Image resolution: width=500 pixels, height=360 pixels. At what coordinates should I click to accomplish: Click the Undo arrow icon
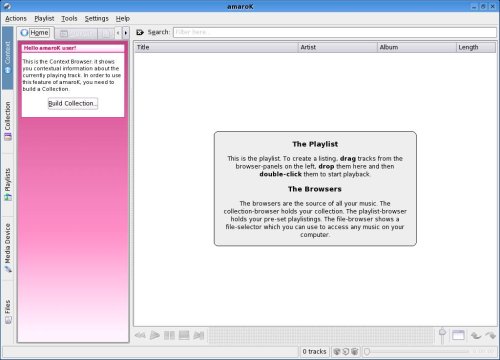click(x=476, y=335)
